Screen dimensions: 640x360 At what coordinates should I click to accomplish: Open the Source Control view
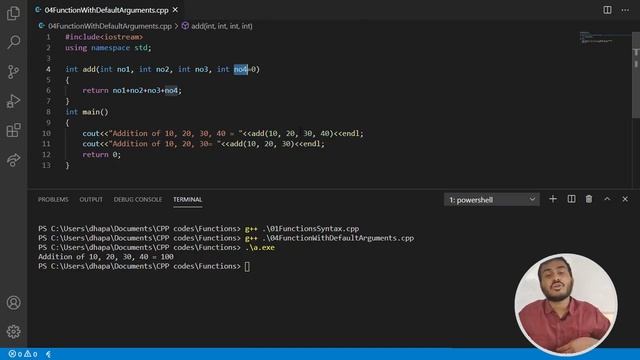(x=13, y=71)
